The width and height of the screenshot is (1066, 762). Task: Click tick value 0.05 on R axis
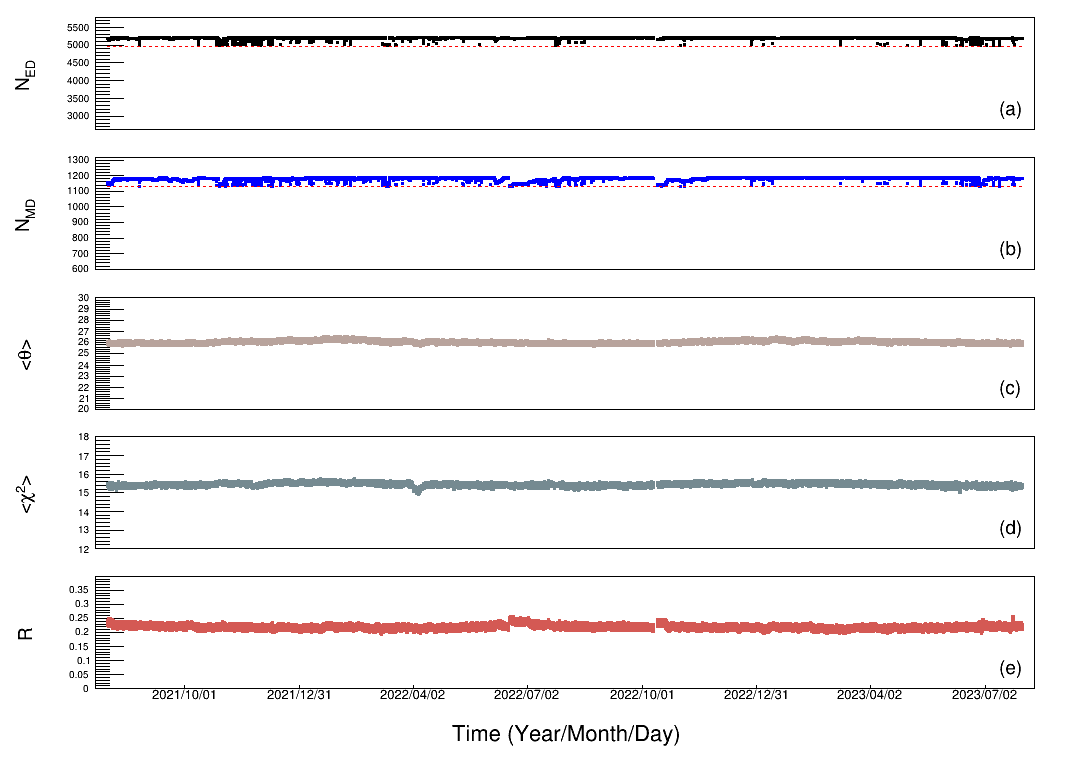pos(79,674)
